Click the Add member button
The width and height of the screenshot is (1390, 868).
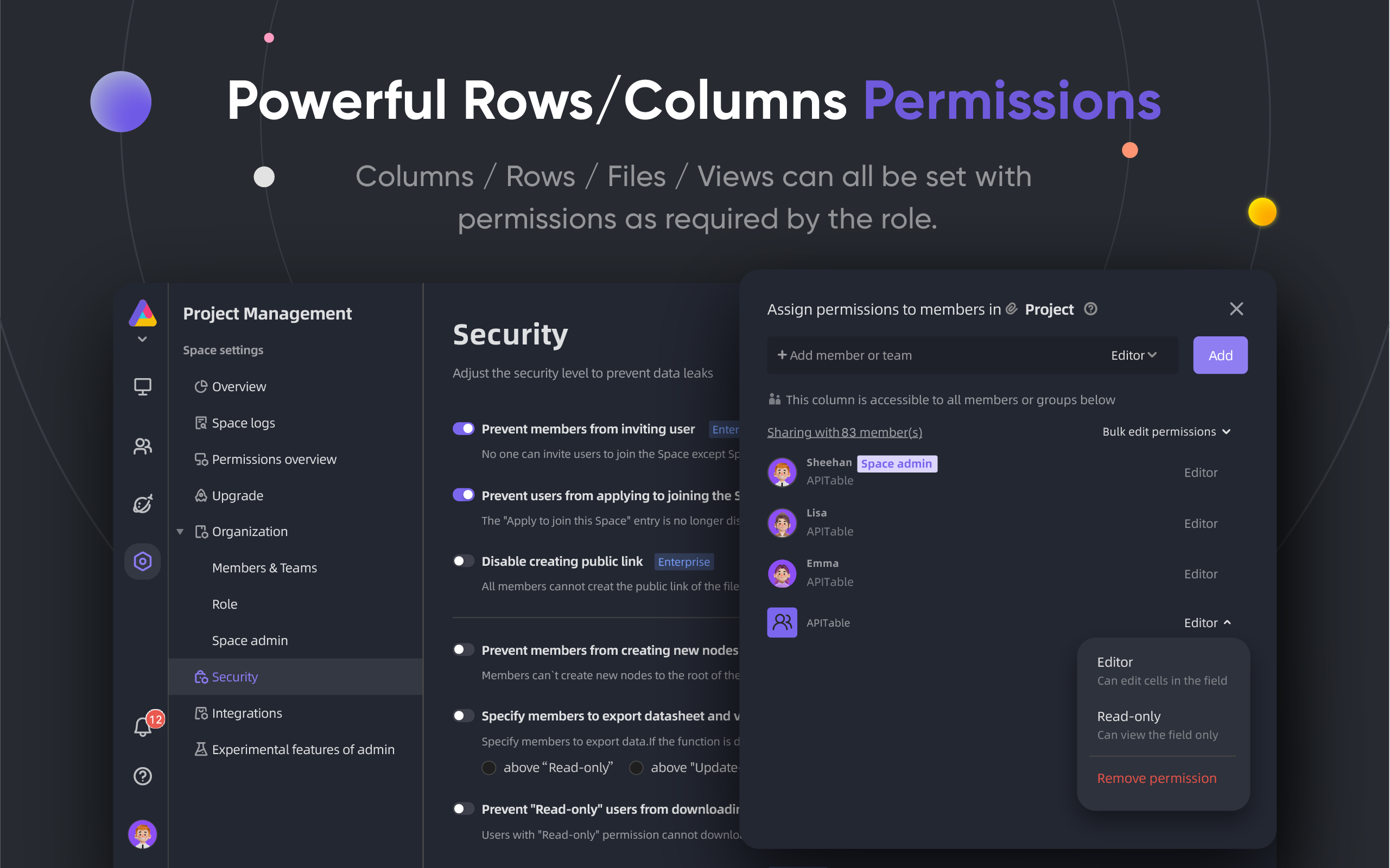tap(1221, 354)
